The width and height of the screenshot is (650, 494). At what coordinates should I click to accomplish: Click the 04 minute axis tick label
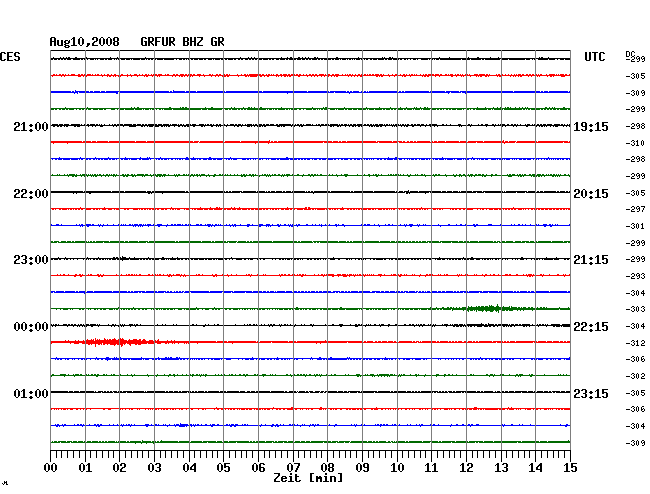(x=189, y=467)
